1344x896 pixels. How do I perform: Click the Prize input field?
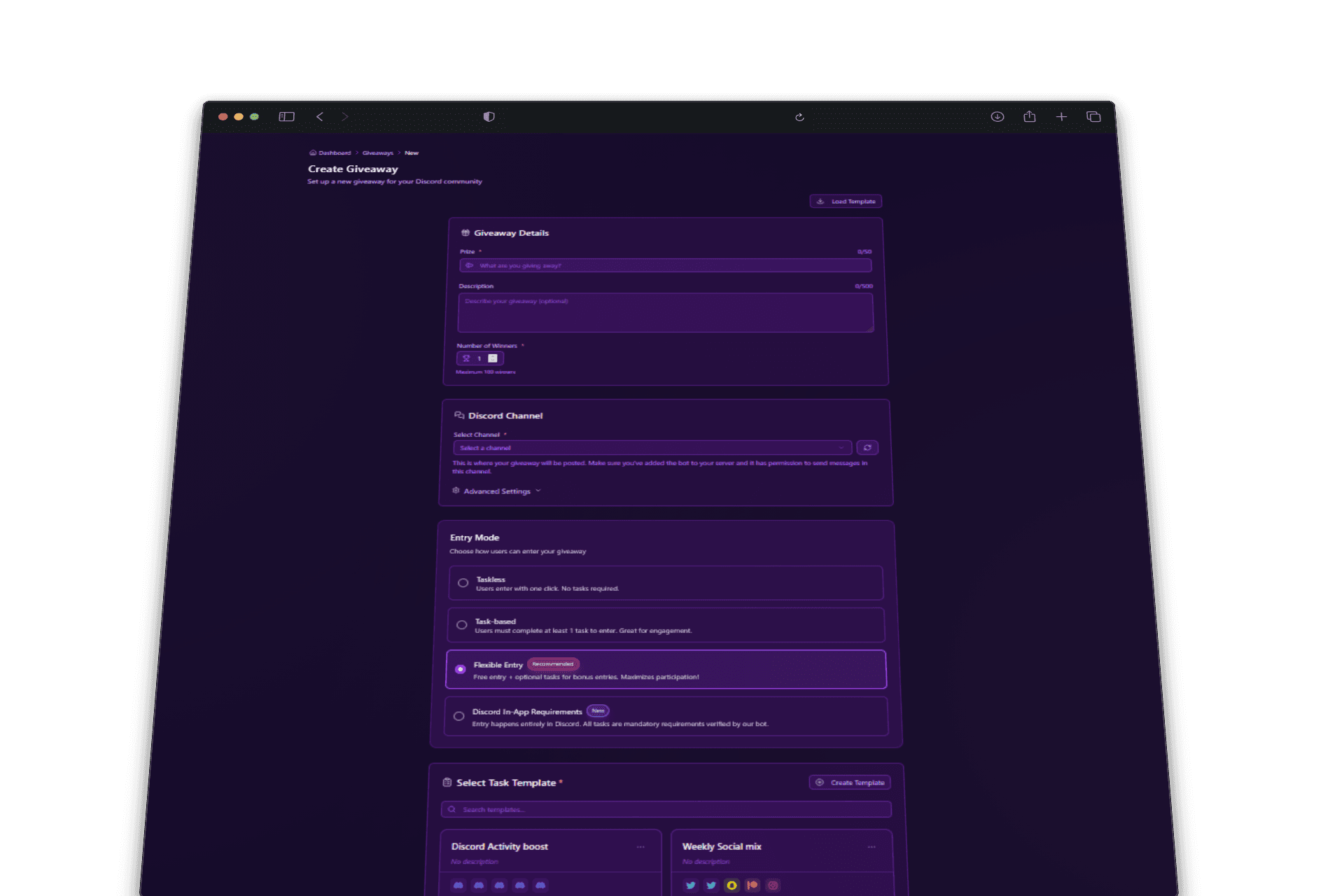pyautogui.click(x=665, y=266)
